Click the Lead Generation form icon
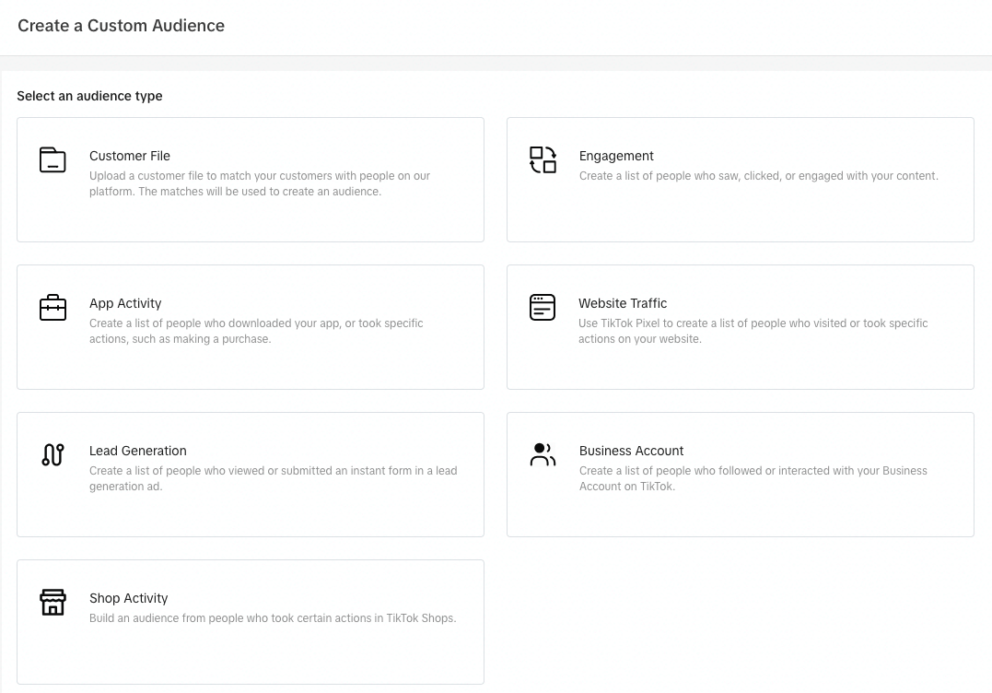This screenshot has height=693, width=992. tap(52, 455)
